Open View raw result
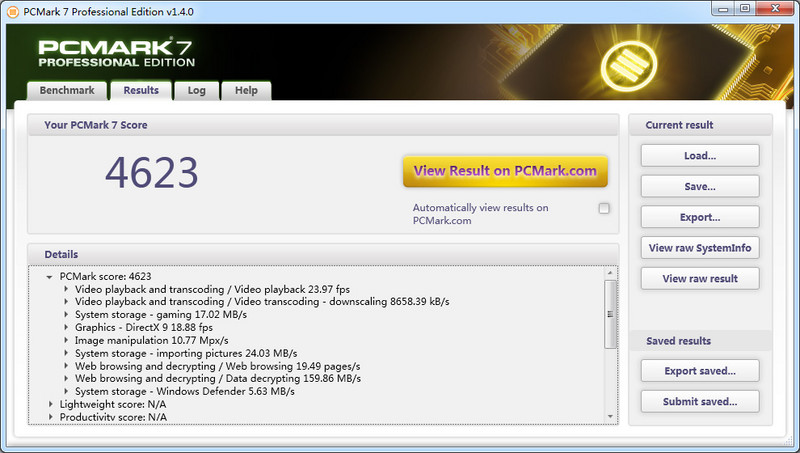 pos(700,279)
